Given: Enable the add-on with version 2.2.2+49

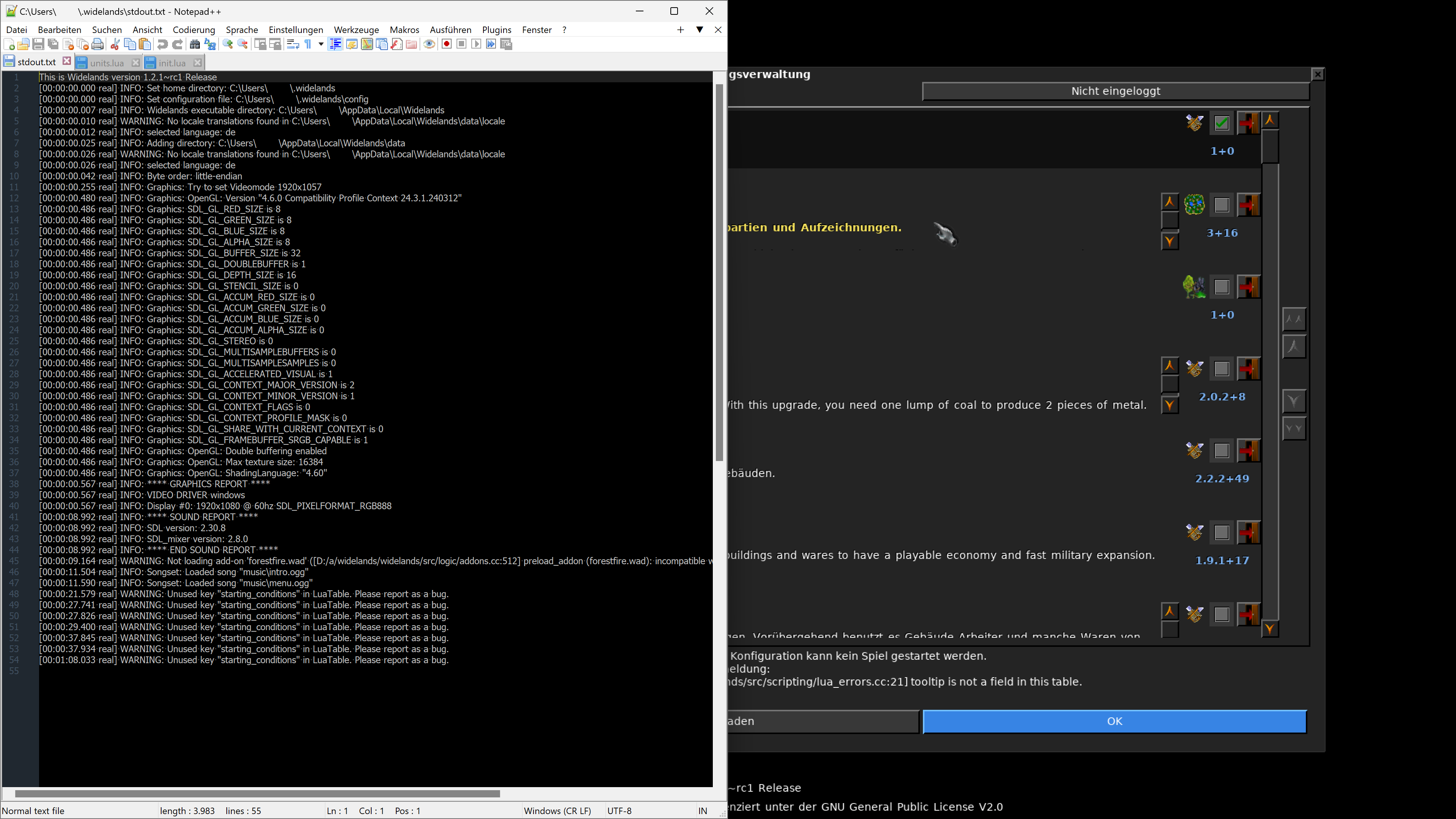Looking at the screenshot, I should tap(1221, 450).
